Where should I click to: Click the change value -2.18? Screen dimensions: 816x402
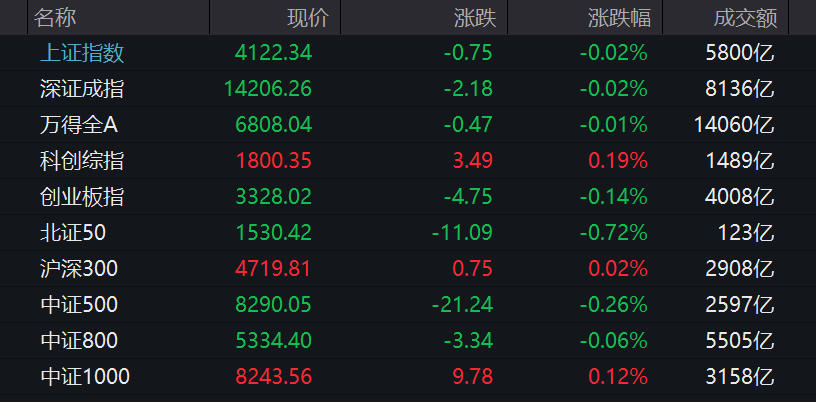[468, 89]
